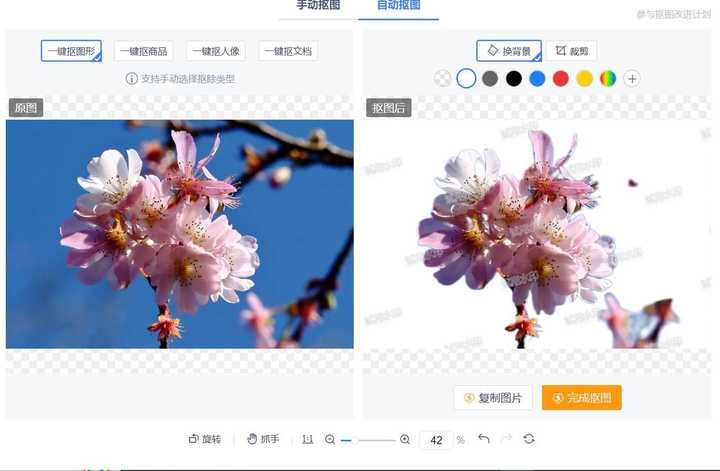Choose the red background swatch

(x=561, y=78)
